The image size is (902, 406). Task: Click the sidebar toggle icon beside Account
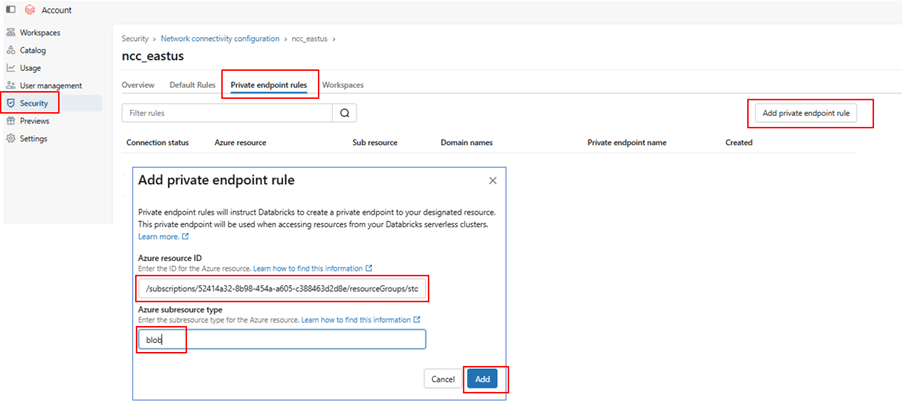[x=10, y=10]
